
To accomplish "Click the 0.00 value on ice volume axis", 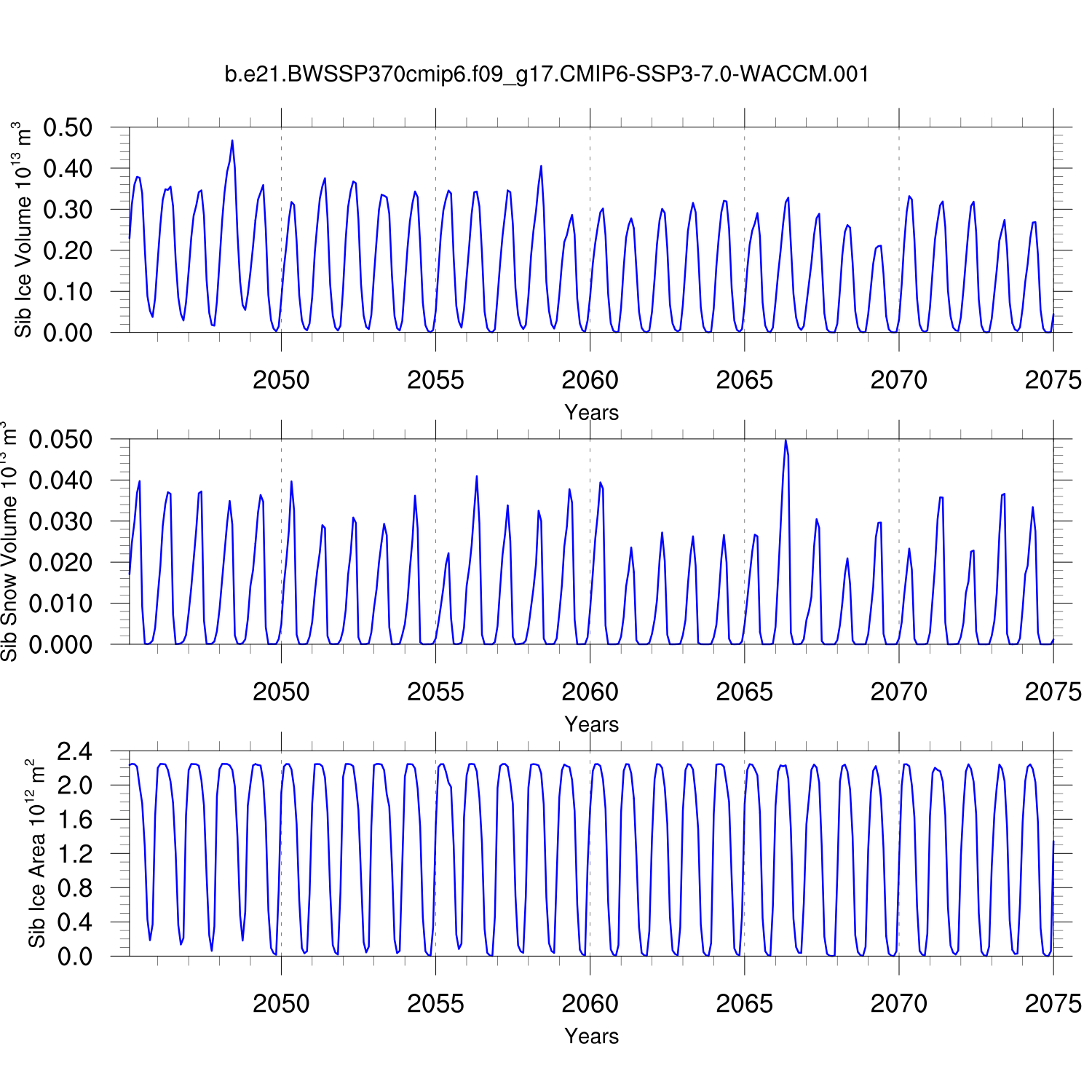I will click(68, 333).
